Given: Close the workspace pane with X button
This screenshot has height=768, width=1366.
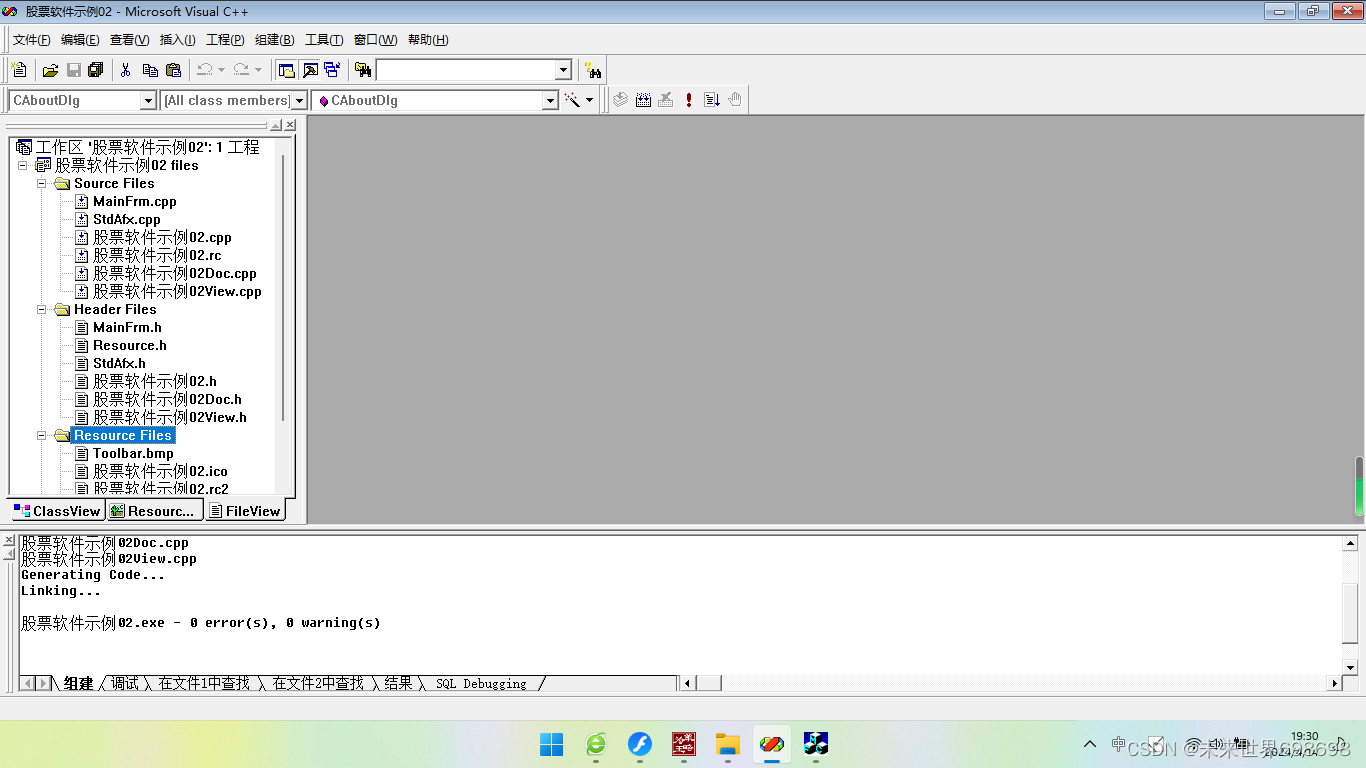Looking at the screenshot, I should pos(290,125).
